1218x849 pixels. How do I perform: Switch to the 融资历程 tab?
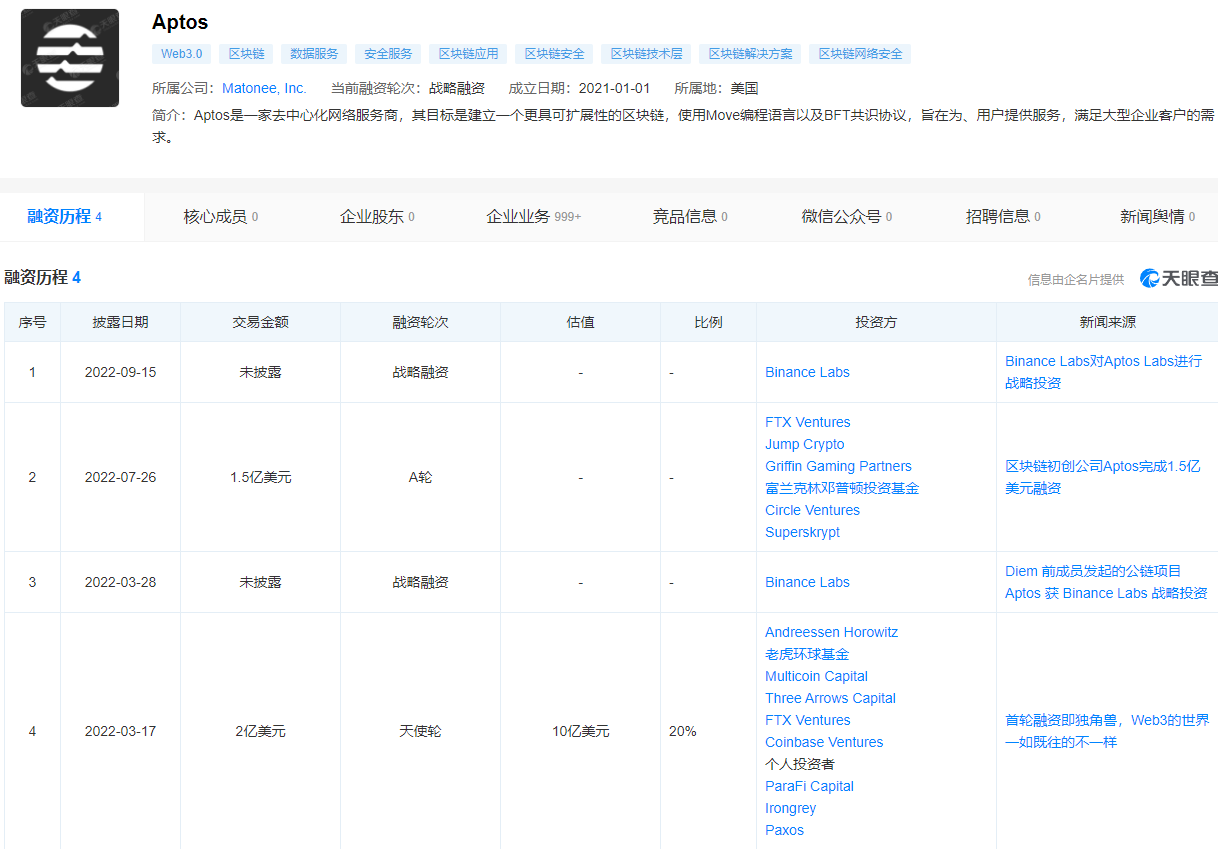click(72, 217)
